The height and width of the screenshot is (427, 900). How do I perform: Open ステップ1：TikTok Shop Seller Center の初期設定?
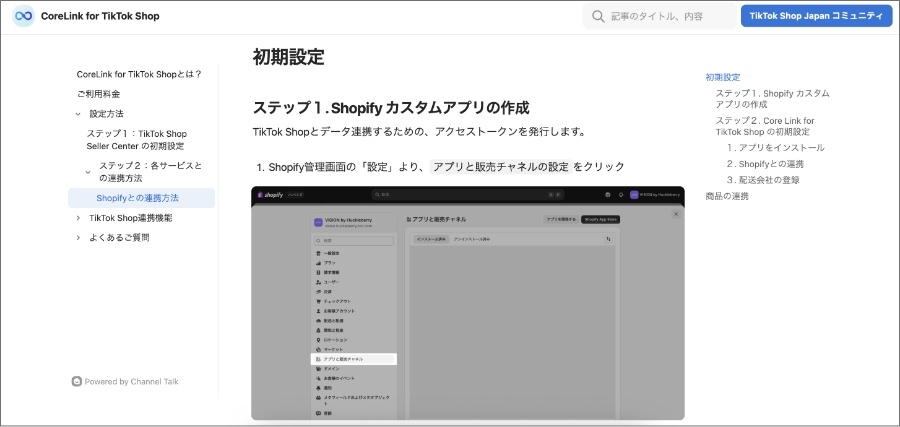click(137, 139)
